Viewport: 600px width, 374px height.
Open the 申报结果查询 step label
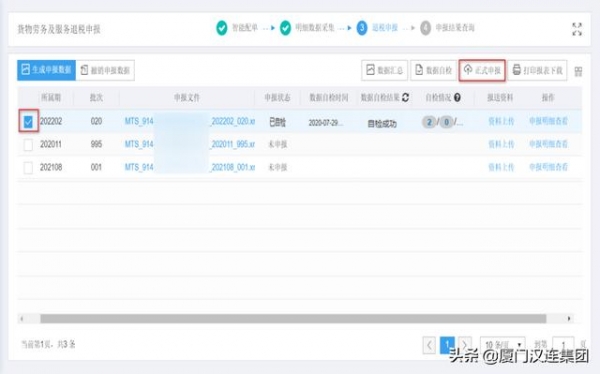click(x=455, y=28)
